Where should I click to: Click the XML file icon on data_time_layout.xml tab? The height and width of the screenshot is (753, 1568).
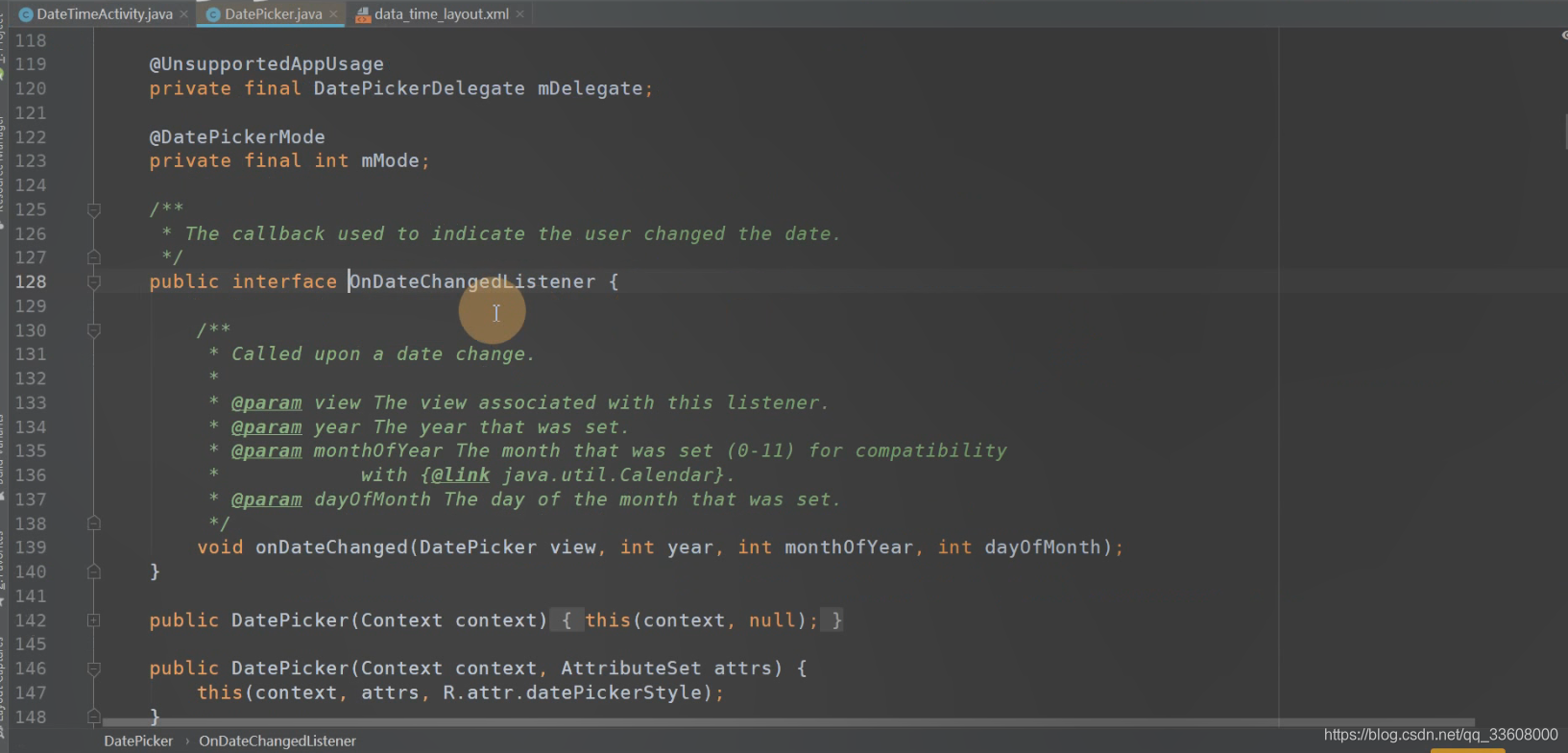point(363,14)
